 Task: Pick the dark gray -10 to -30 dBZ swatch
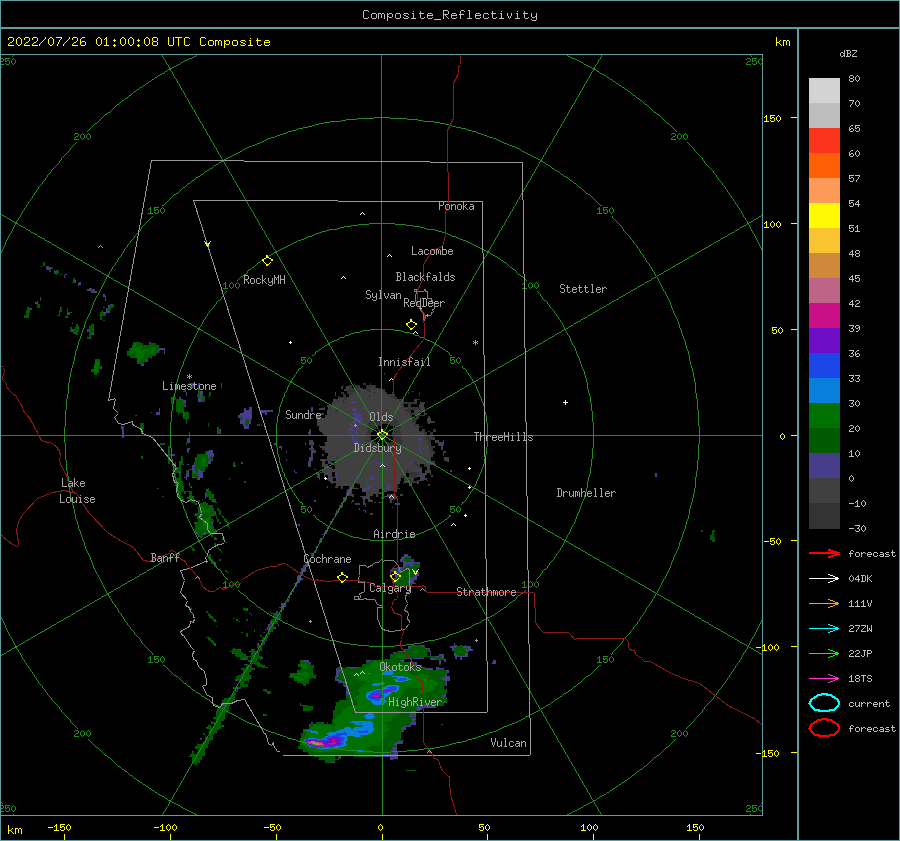coord(824,516)
